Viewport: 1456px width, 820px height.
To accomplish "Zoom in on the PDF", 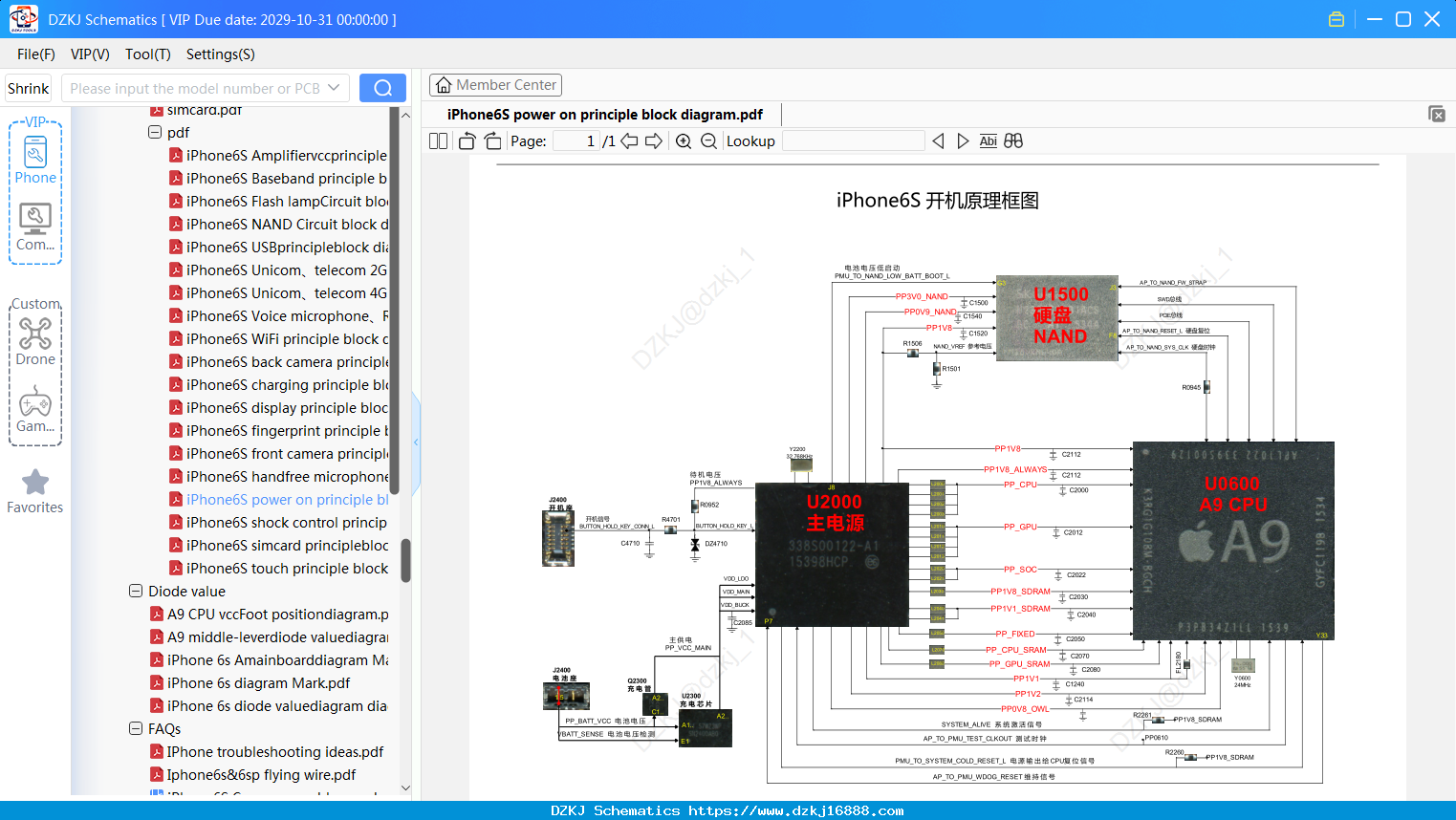I will 684,141.
